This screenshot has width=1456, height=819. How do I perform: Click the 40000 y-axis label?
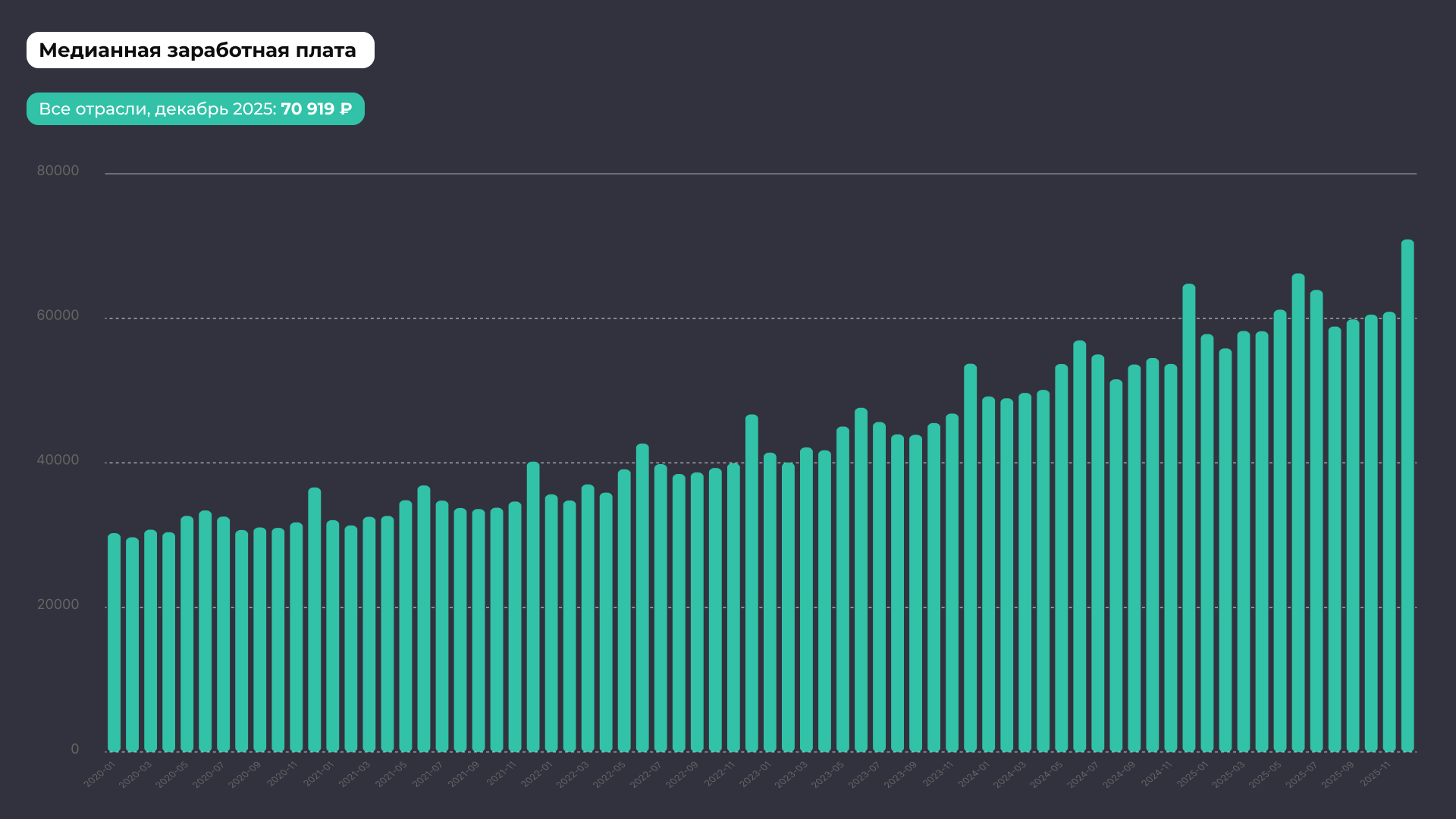58,460
